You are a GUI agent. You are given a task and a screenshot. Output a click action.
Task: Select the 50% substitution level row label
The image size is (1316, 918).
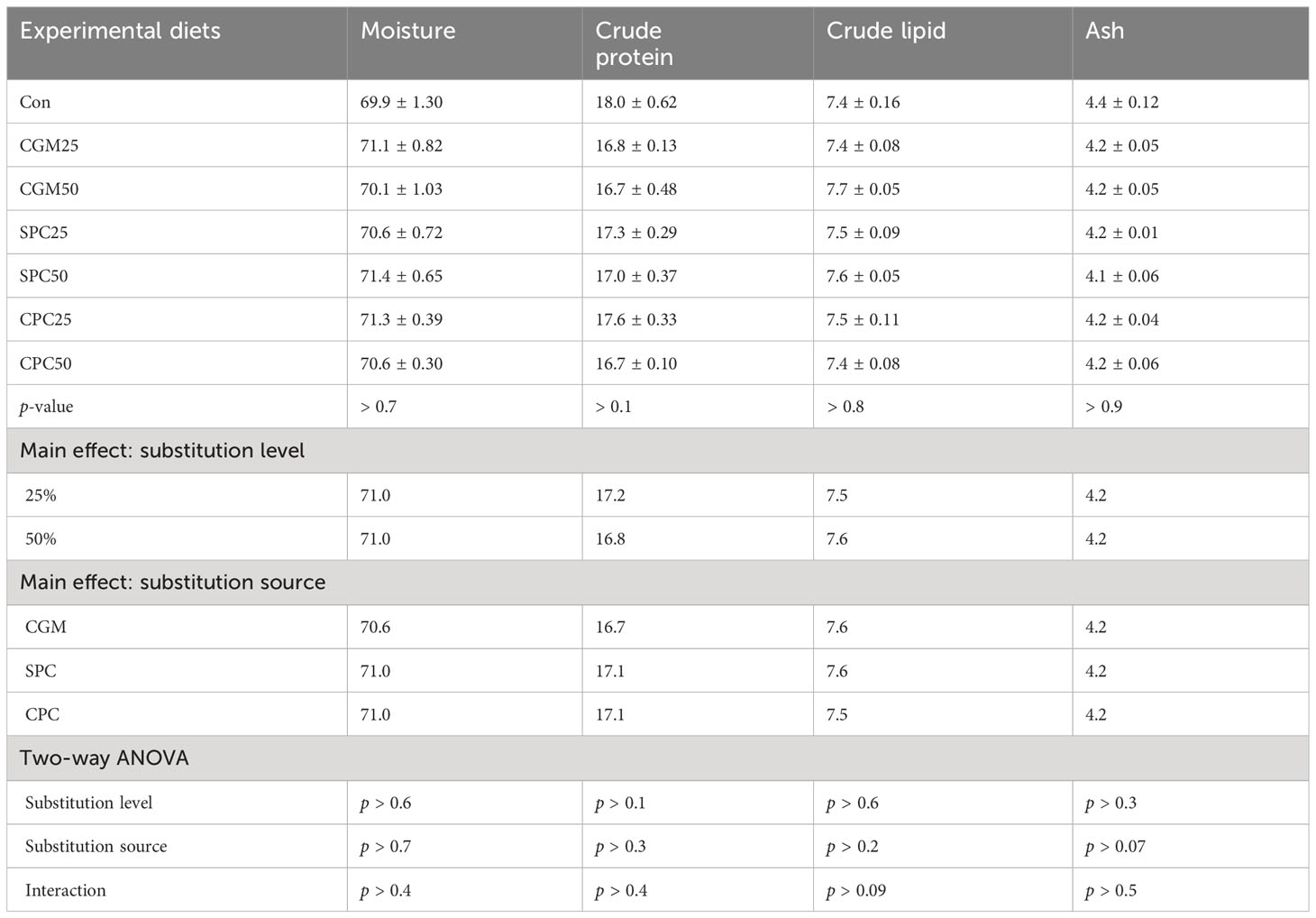click(x=41, y=538)
